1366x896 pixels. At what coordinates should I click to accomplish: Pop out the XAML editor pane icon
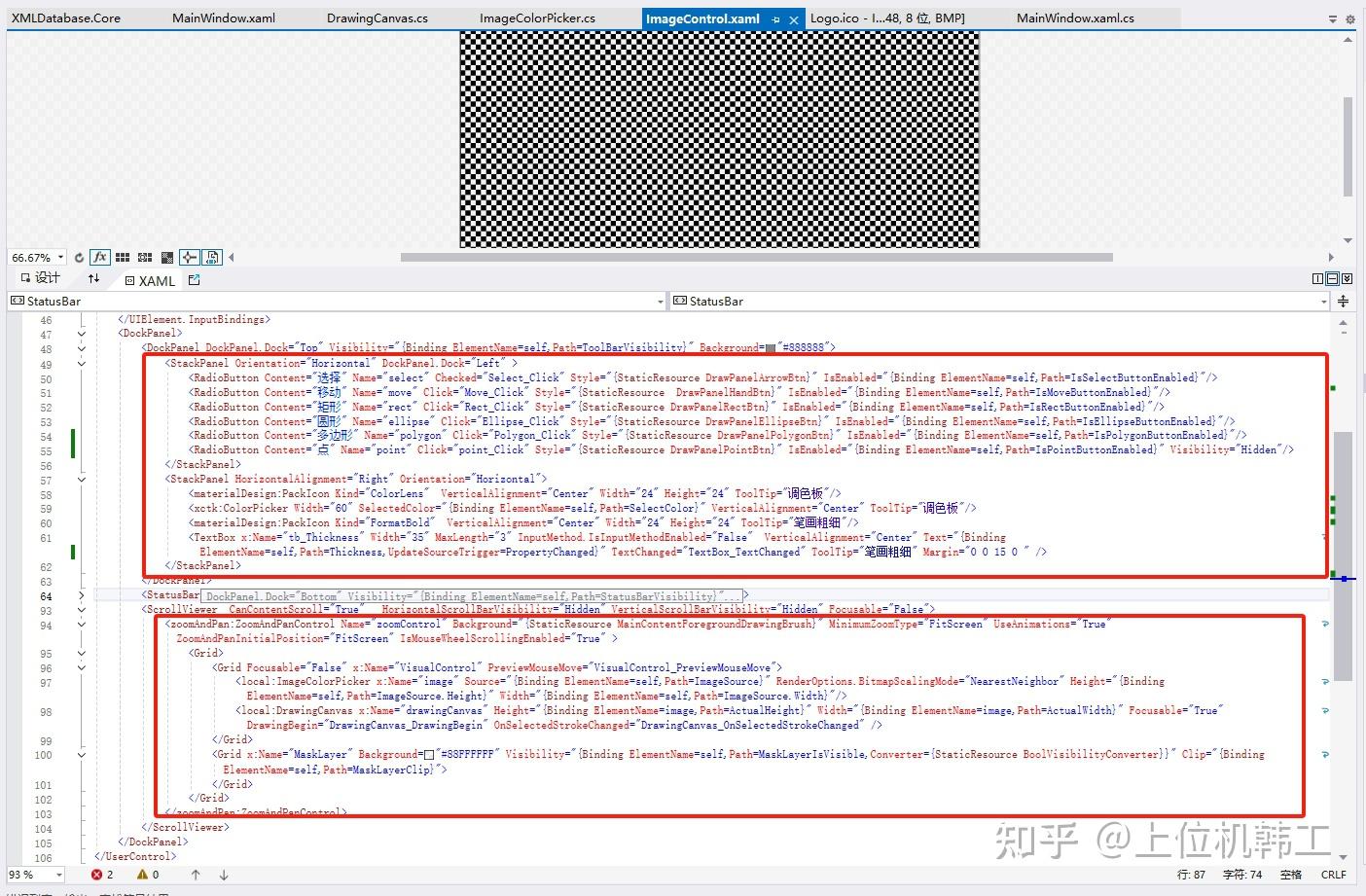194,279
